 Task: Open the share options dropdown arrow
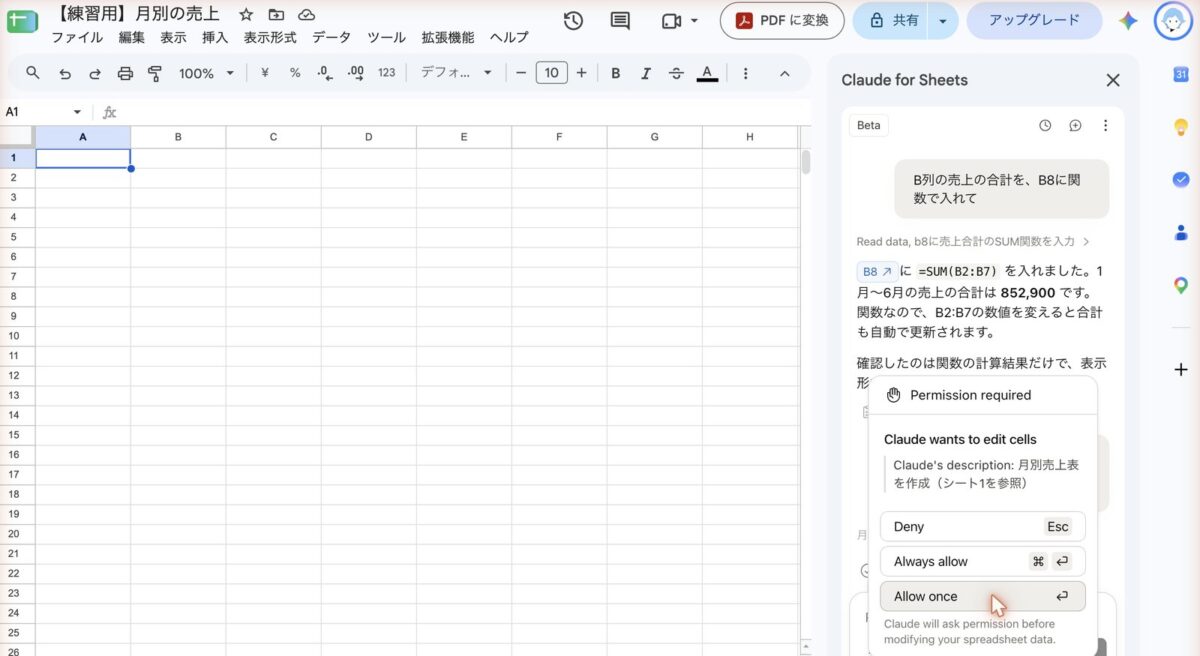(942, 20)
